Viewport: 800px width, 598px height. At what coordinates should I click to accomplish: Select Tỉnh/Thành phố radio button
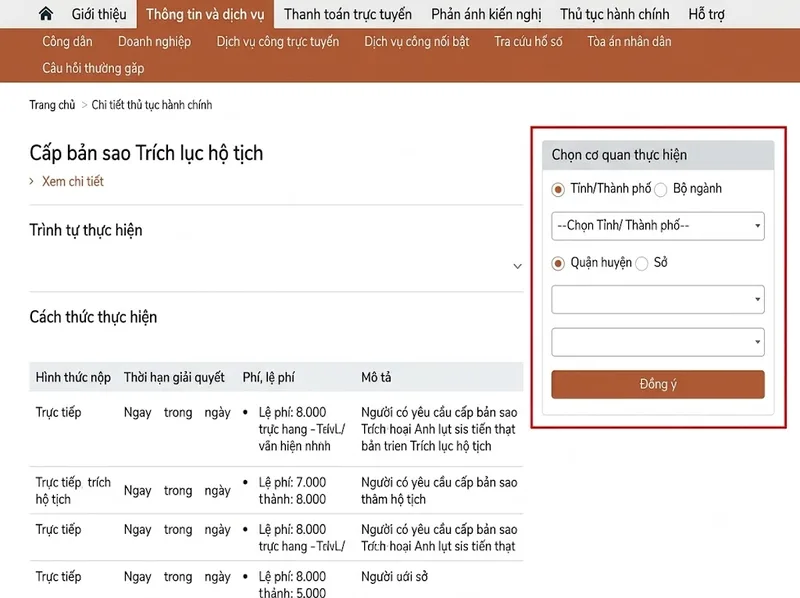(558, 189)
